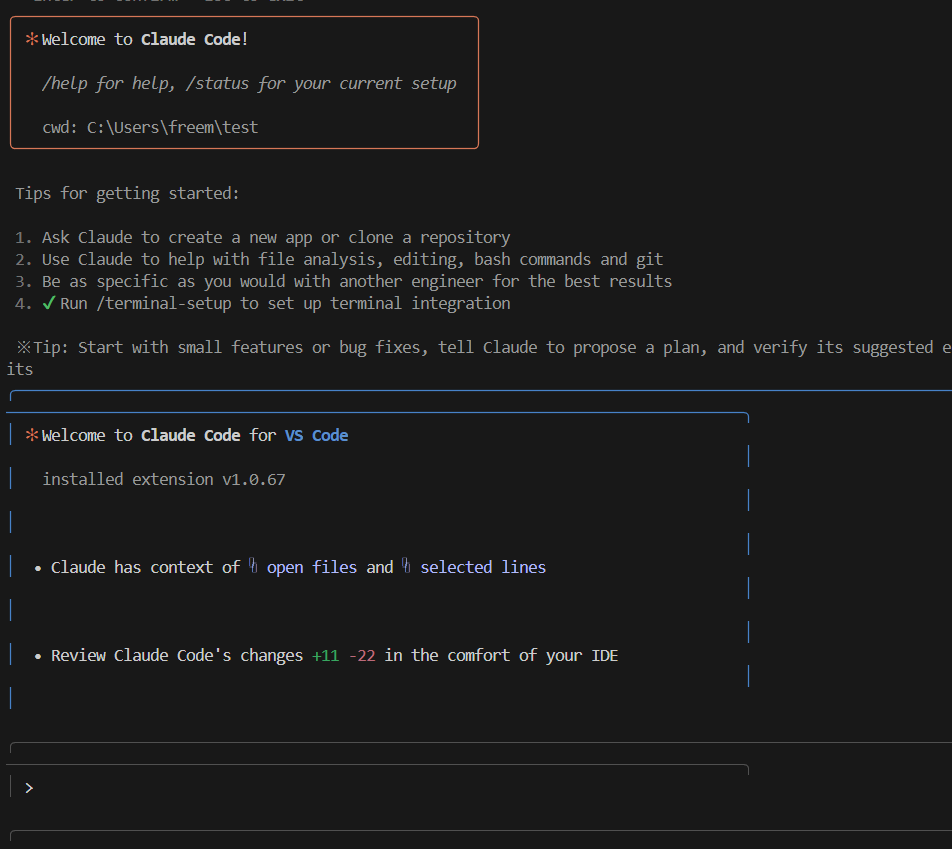Click the orange asterisk beside "Welcome to Claude Code for VS Code"

tap(32, 435)
